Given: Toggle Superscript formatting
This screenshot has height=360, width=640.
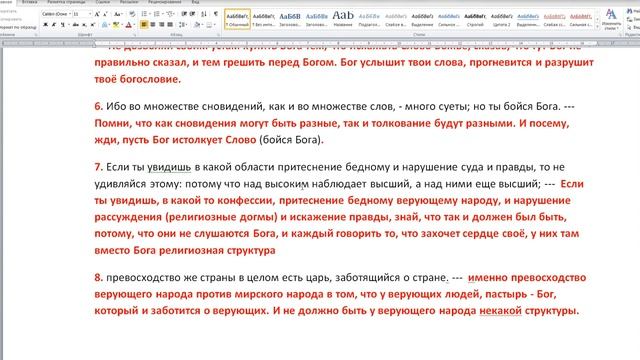Looking at the screenshot, I should pyautogui.click(x=93, y=25).
